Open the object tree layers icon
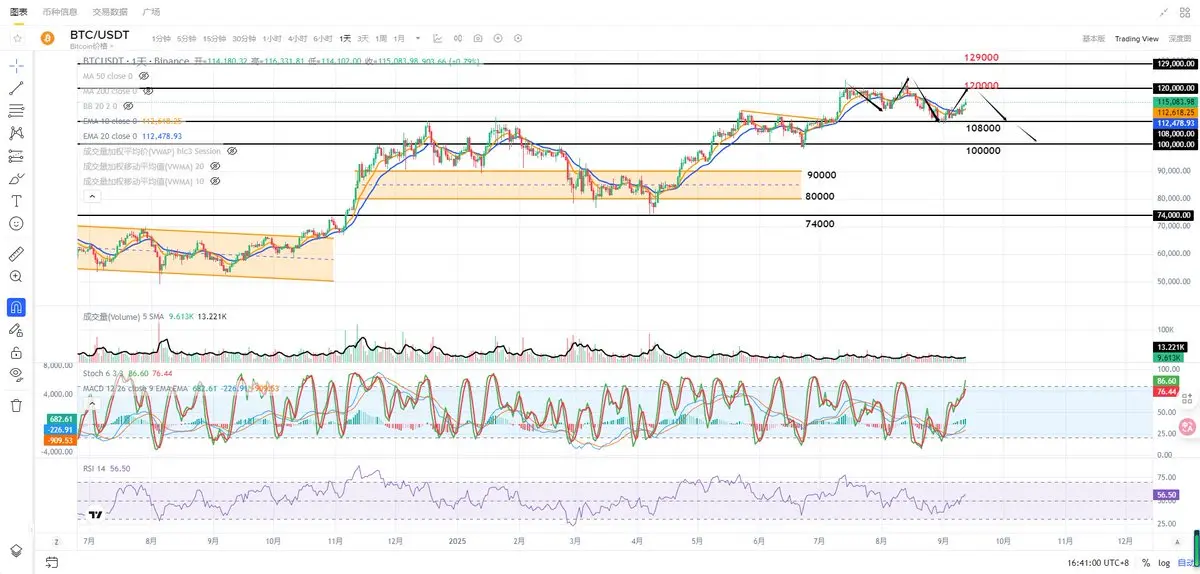 tap(16, 550)
